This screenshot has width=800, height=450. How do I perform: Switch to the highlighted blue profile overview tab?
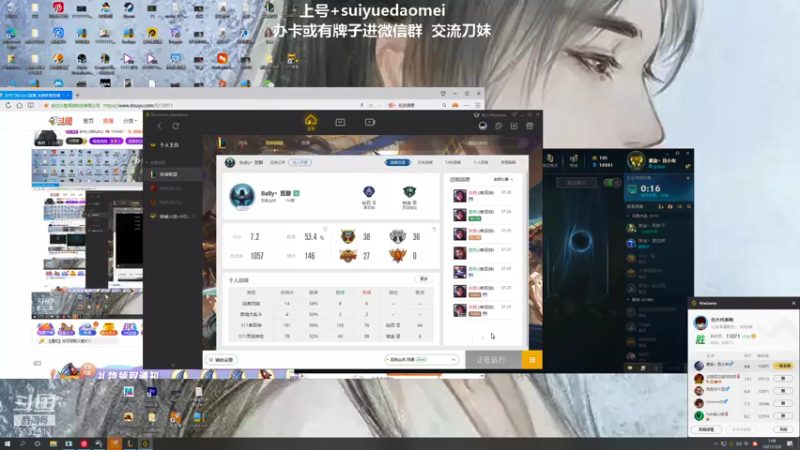tap(397, 163)
